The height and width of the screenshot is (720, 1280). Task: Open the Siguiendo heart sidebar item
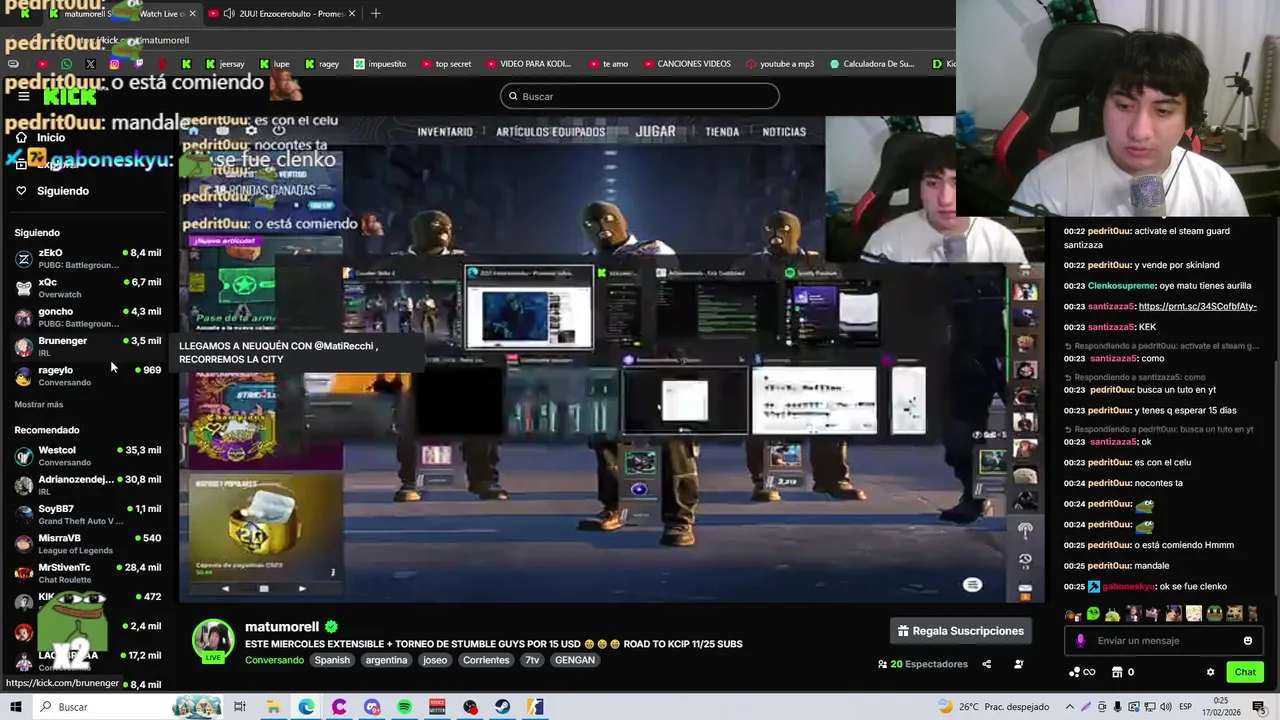52,191
